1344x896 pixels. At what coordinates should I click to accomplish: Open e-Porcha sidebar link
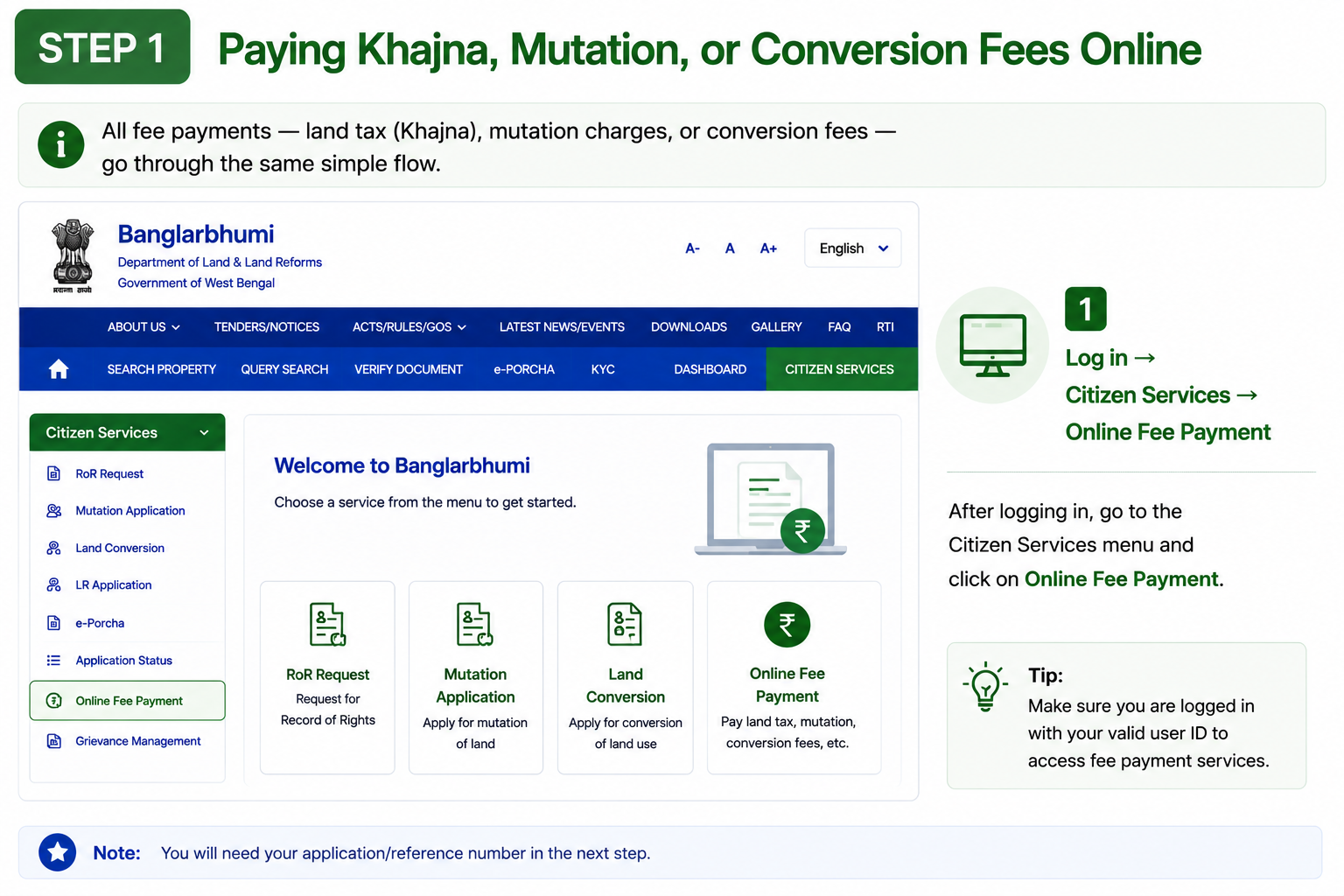pyautogui.click(x=100, y=623)
